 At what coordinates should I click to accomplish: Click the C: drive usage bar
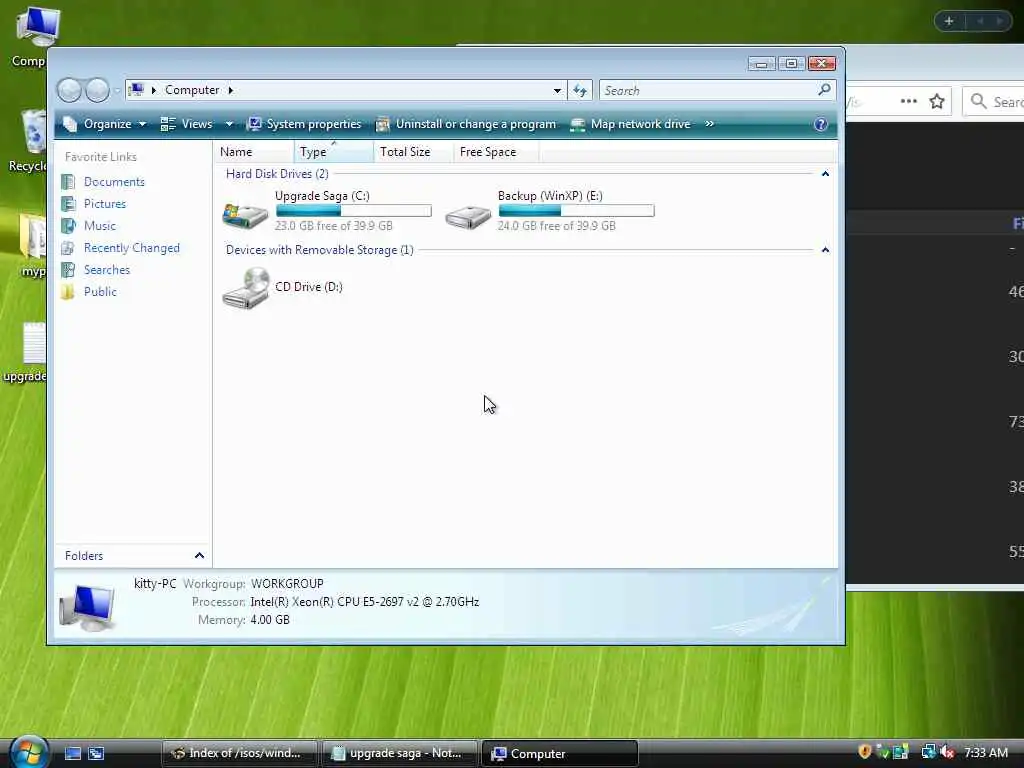tap(353, 210)
